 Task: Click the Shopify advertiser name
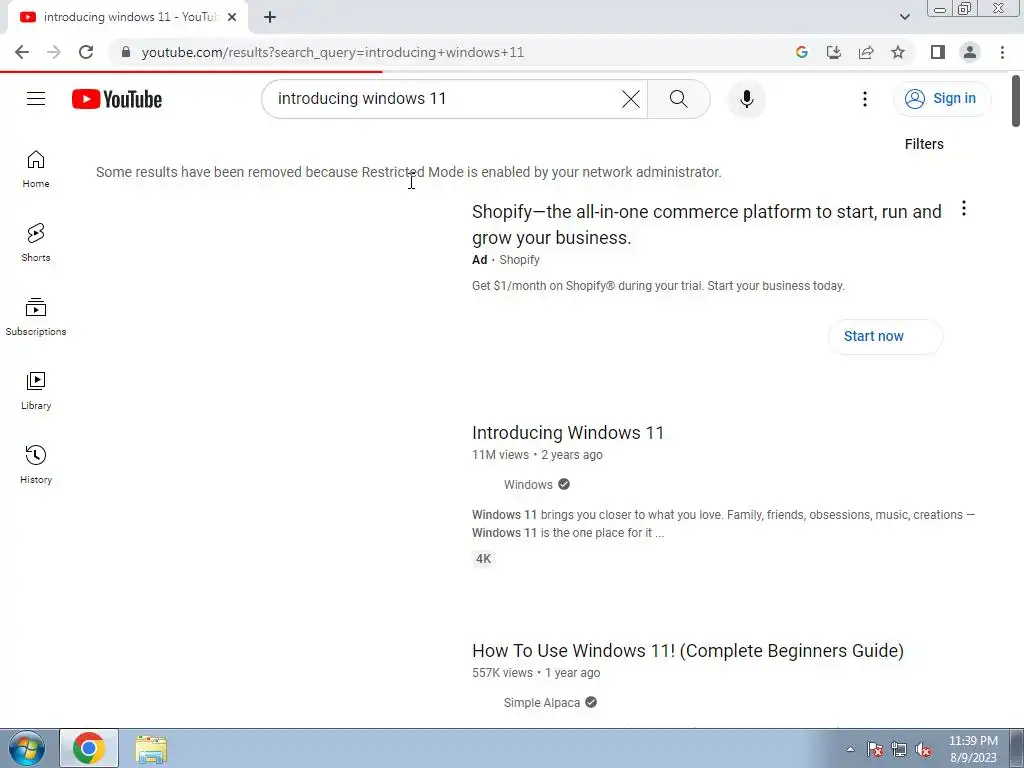[519, 260]
